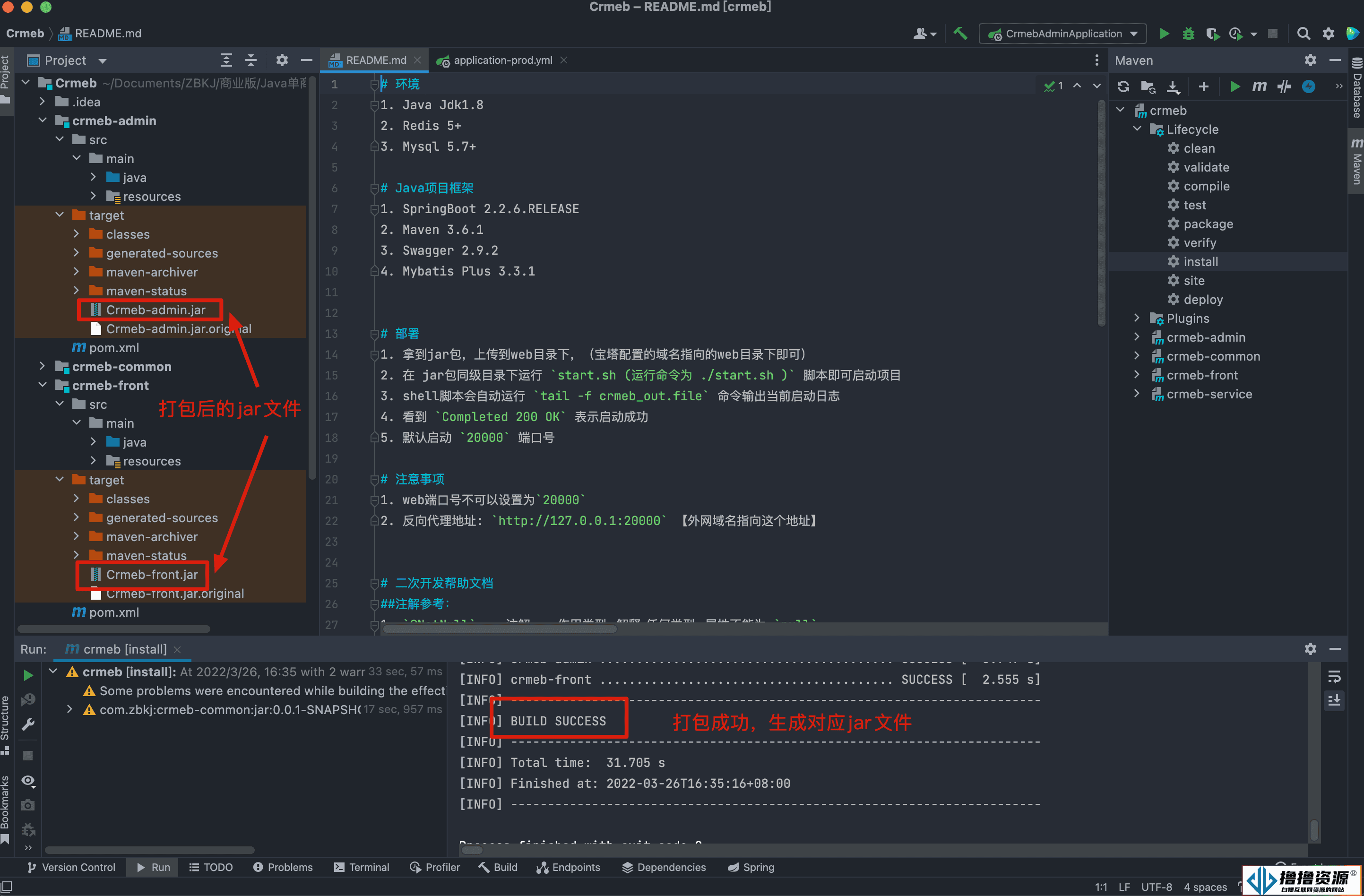Close the crmeb [install] run tab
This screenshot has height=896, width=1364.
click(177, 649)
